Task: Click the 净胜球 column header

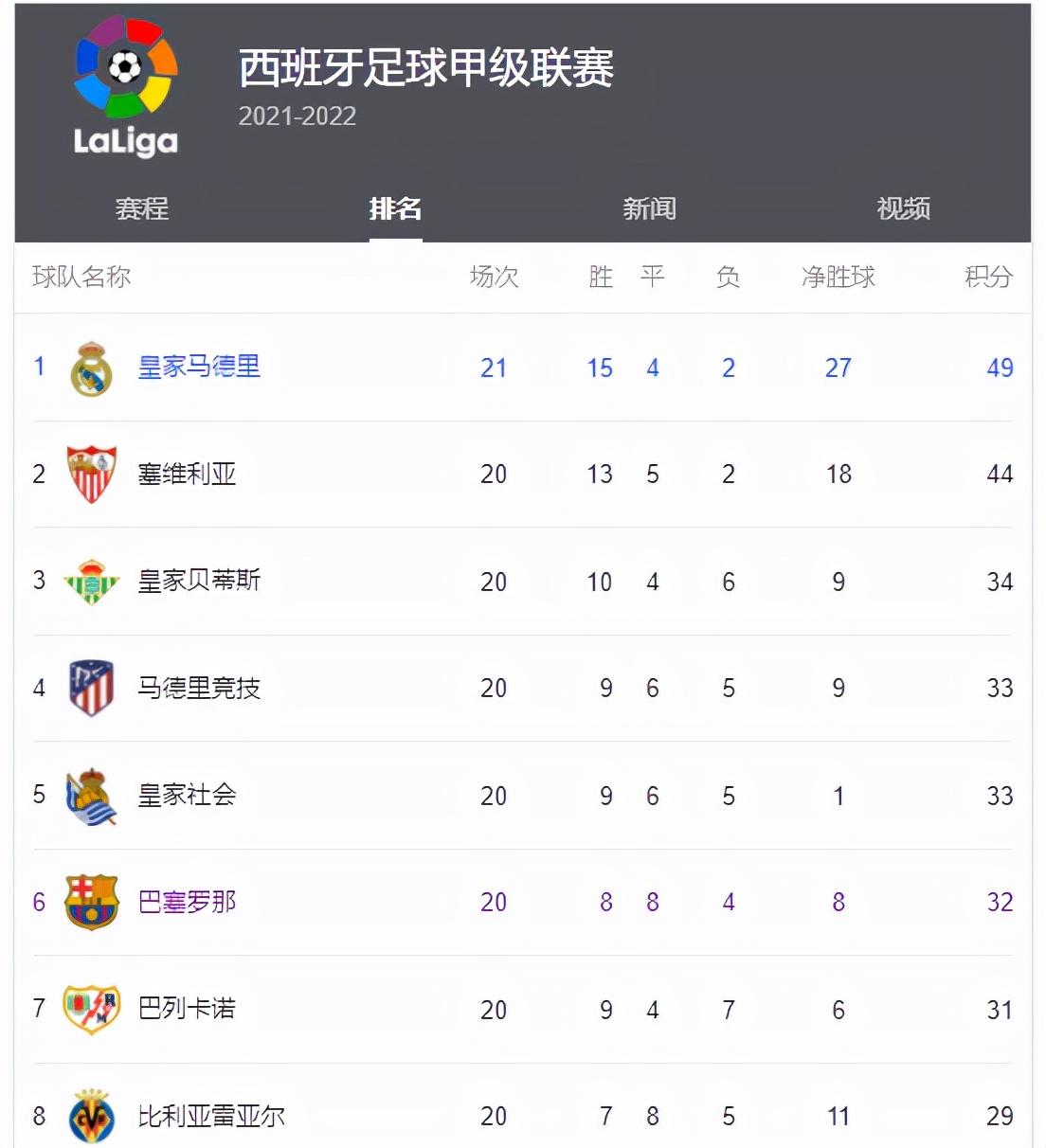Action: 839,277
